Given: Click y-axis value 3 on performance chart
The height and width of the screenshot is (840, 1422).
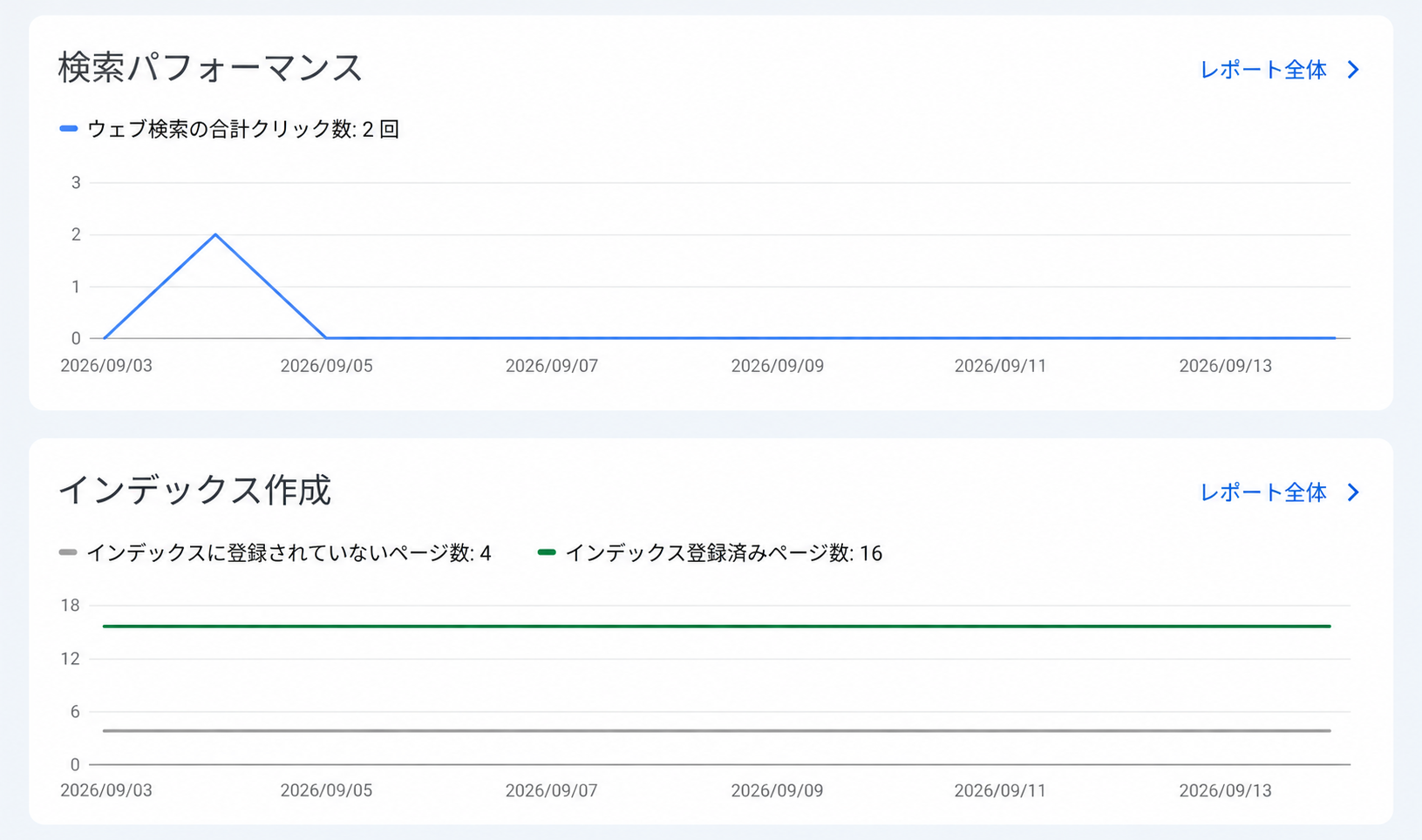Looking at the screenshot, I should pos(76,182).
